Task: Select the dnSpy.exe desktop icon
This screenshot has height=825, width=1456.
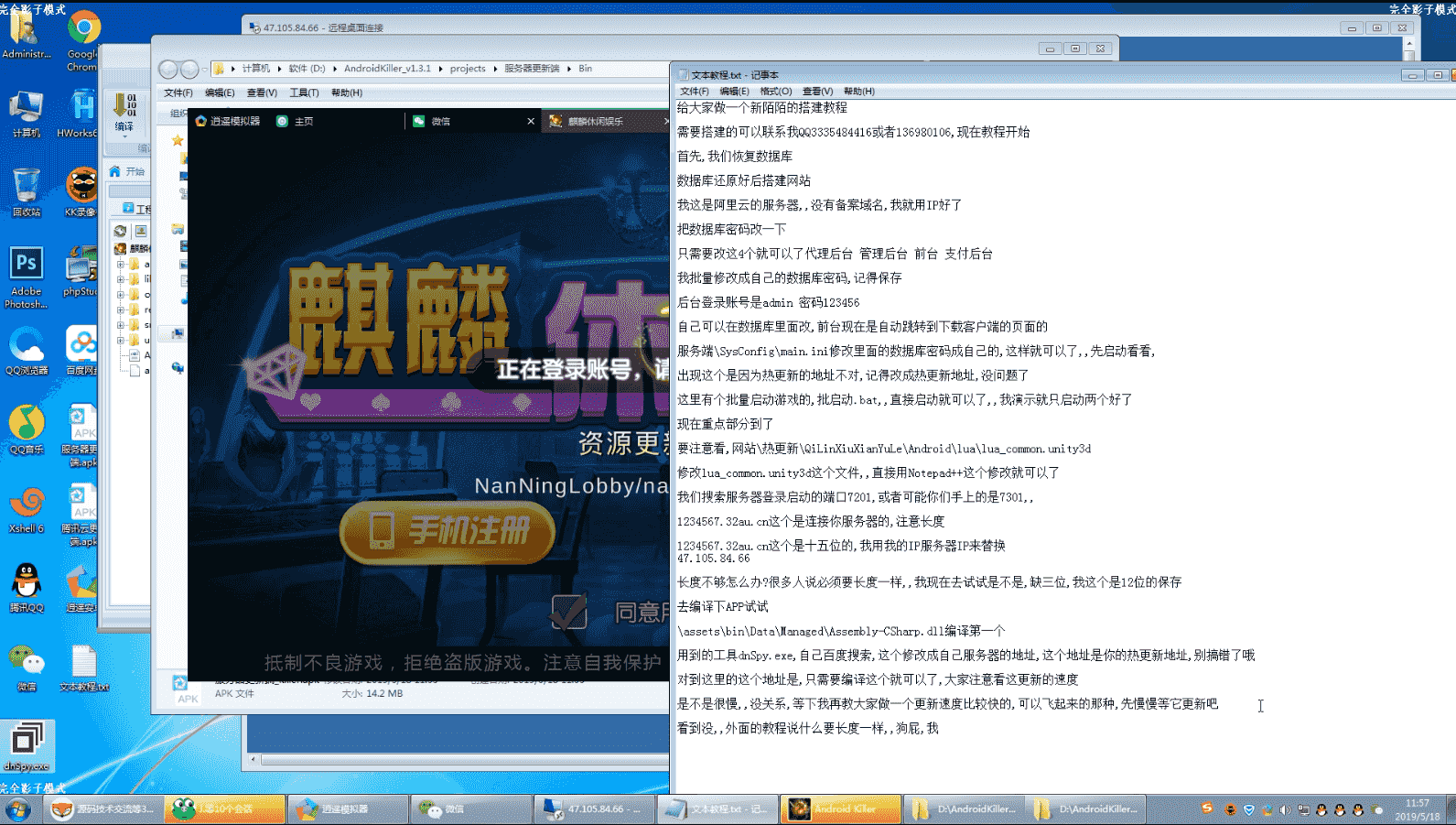Action: (x=27, y=746)
